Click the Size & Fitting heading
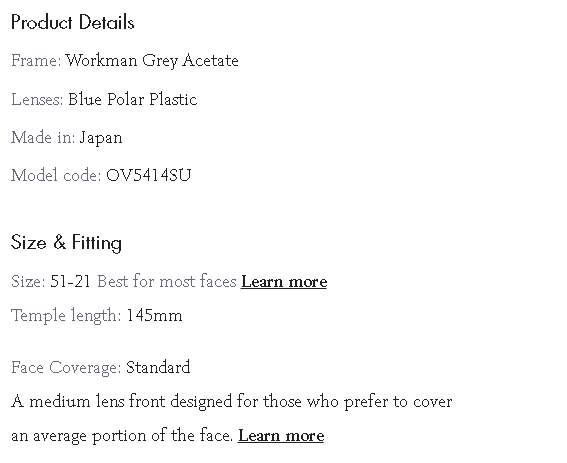Image resolution: width=567 pixels, height=463 pixels. pyautogui.click(x=66, y=243)
